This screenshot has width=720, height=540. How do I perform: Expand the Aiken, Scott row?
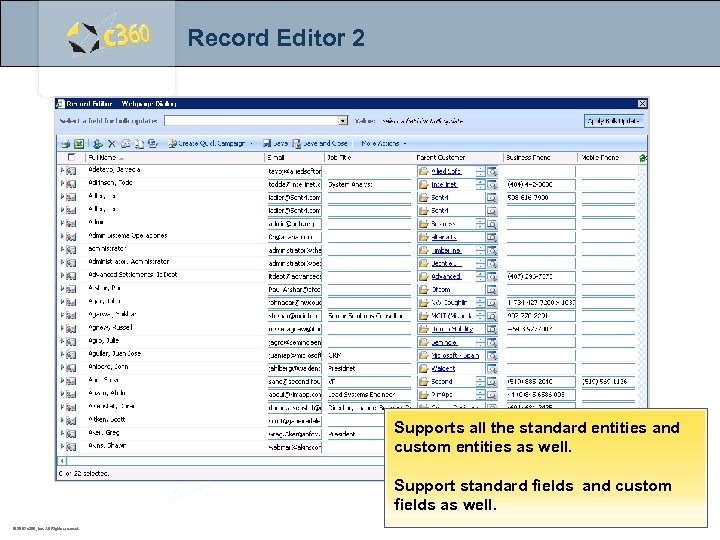[x=62, y=420]
